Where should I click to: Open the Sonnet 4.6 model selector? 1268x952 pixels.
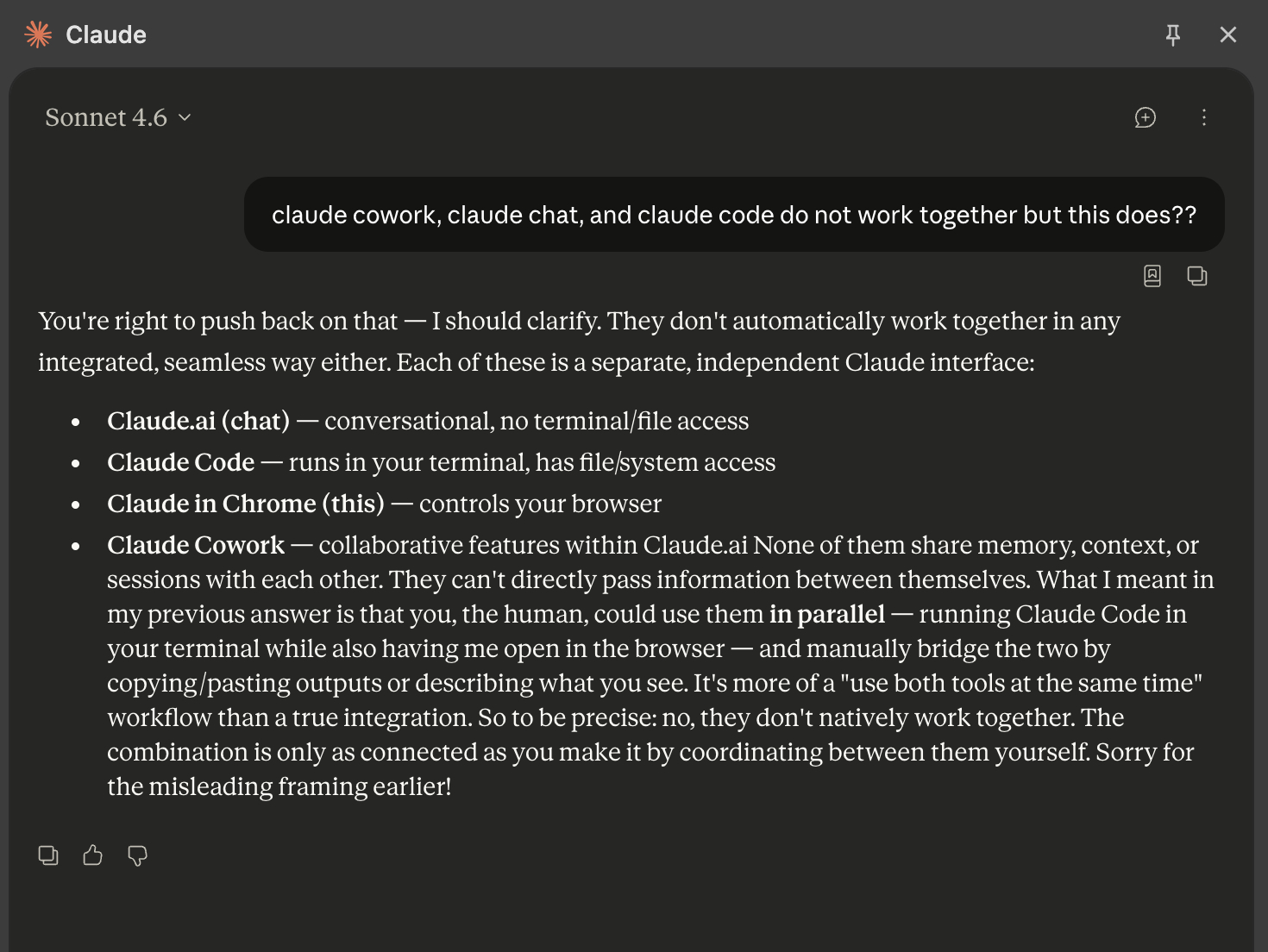tap(117, 117)
